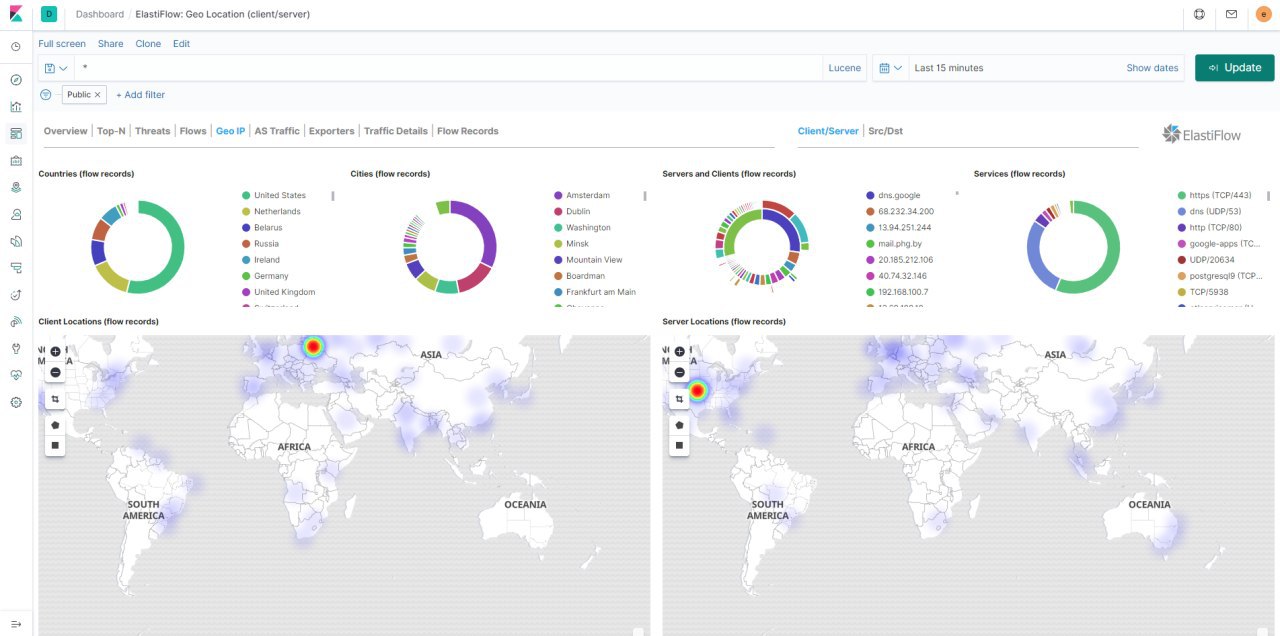Open Discover from the compass sidebar icon
The height and width of the screenshot is (636, 1280).
click(x=16, y=80)
